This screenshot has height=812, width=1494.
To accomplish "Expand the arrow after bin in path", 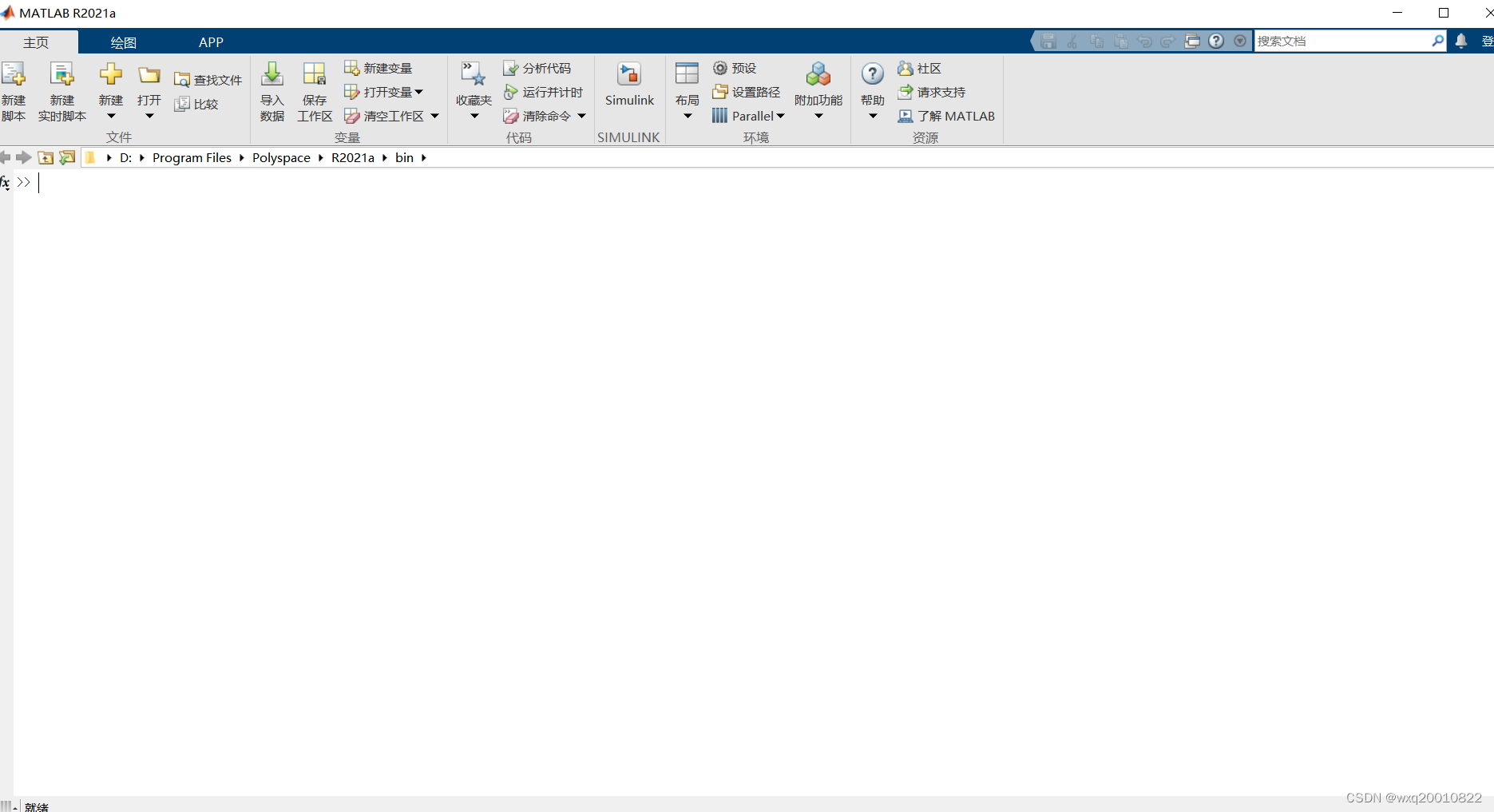I will [424, 157].
